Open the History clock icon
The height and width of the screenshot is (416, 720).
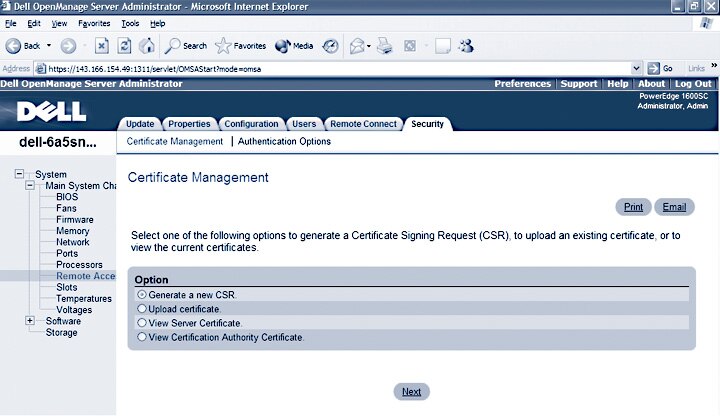(x=330, y=46)
